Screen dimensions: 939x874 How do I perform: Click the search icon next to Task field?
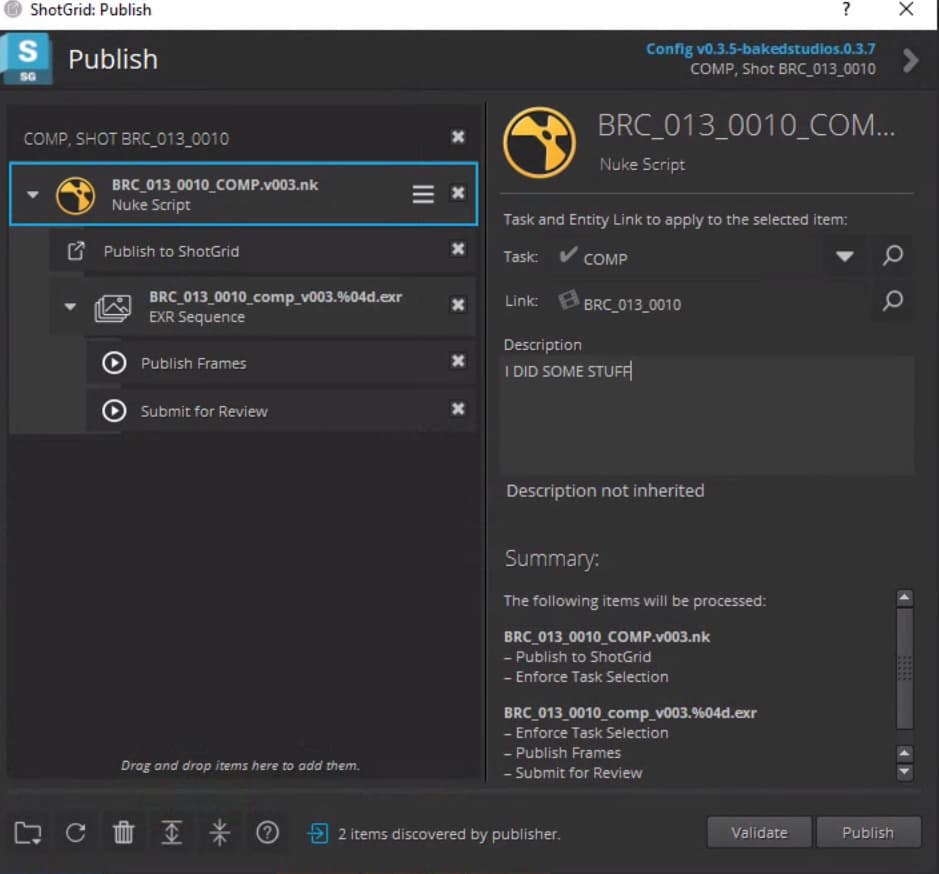click(892, 256)
